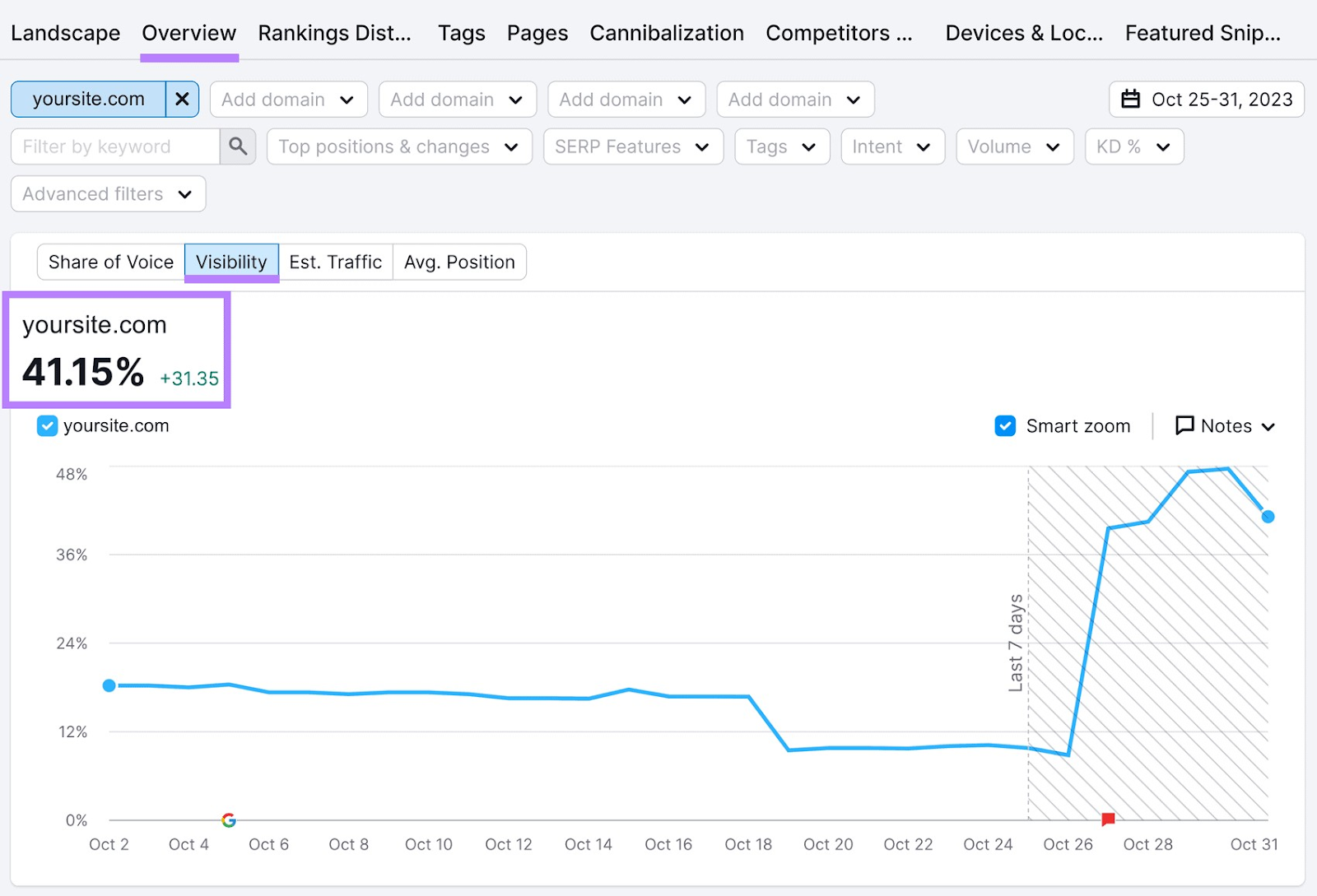The width and height of the screenshot is (1317, 896).
Task: Switch to the Landscape tab
Action: [x=65, y=33]
